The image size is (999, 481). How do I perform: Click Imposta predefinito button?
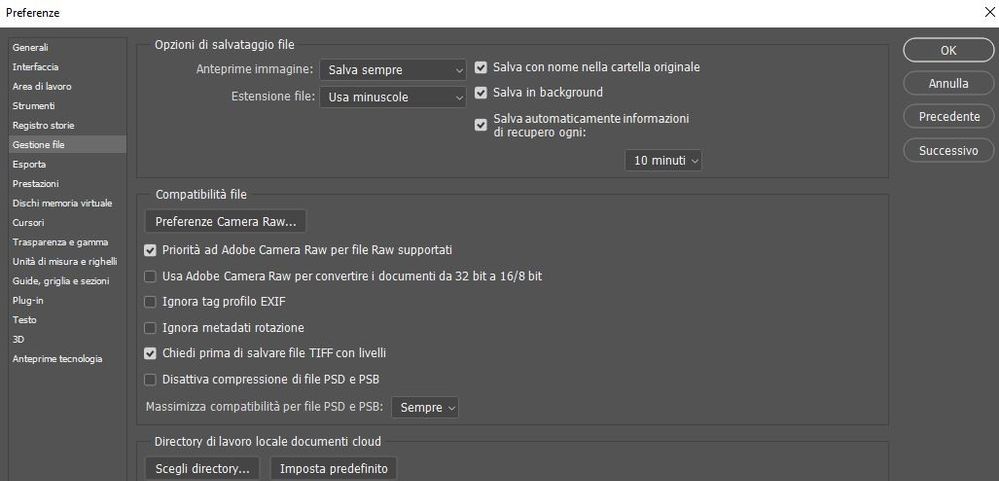point(334,469)
